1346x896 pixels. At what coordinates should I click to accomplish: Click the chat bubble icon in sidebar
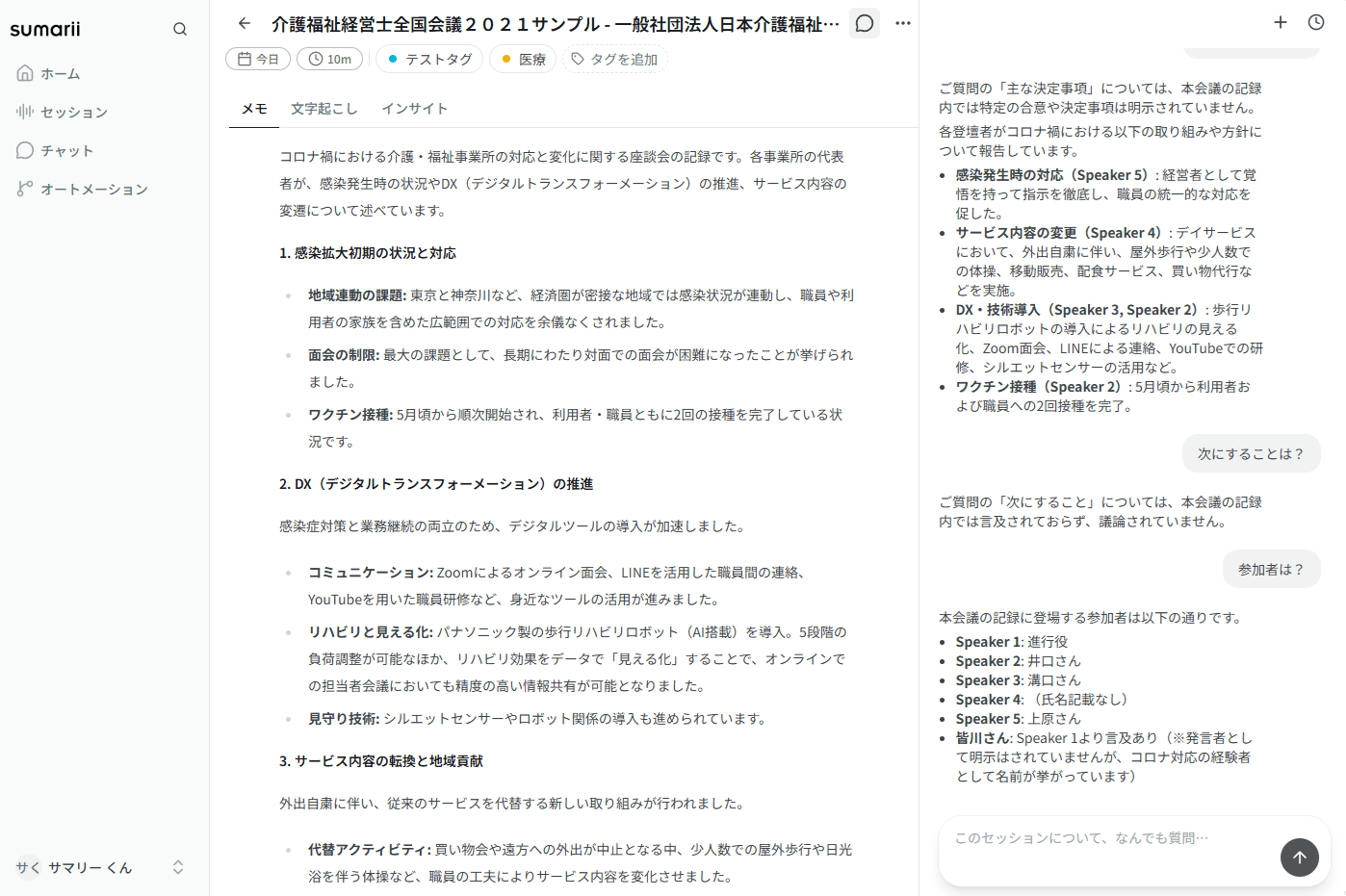point(25,150)
